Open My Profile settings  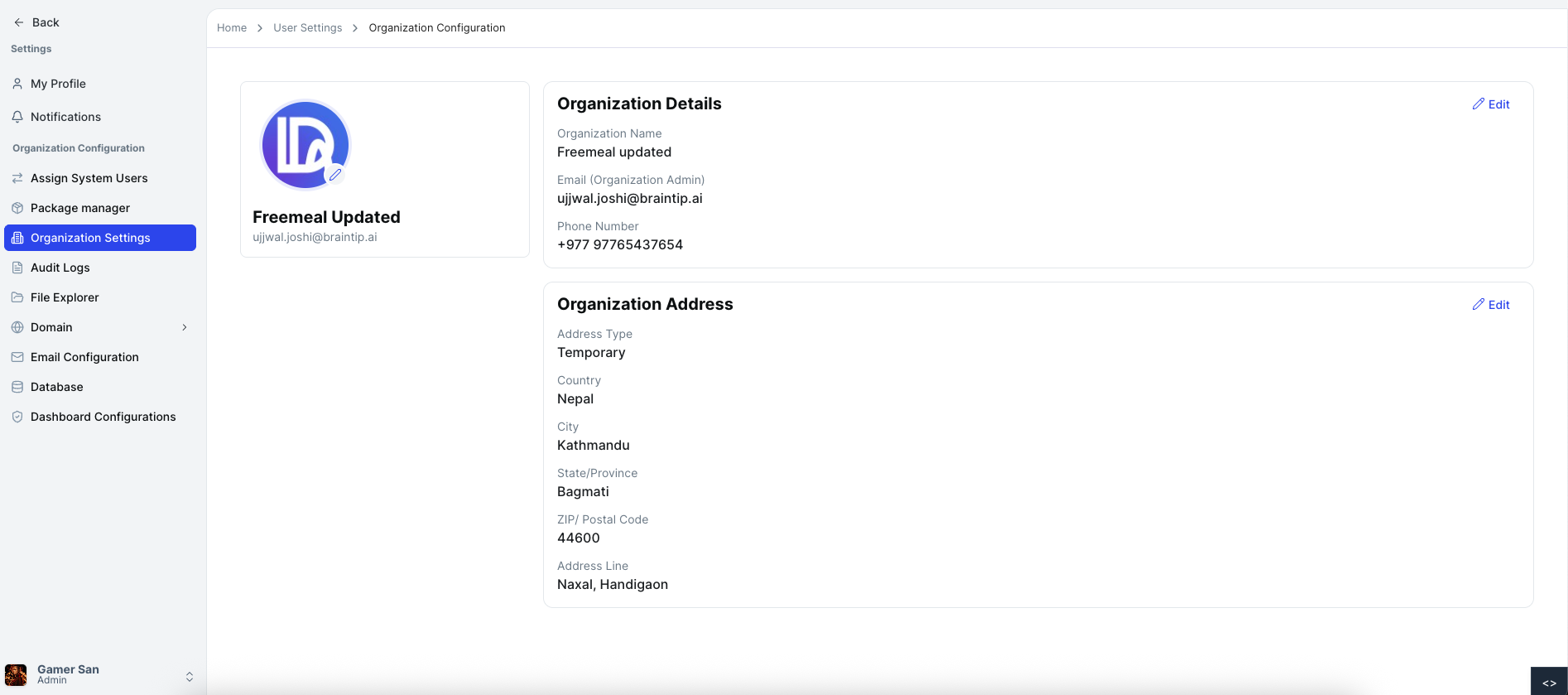[x=100, y=84]
